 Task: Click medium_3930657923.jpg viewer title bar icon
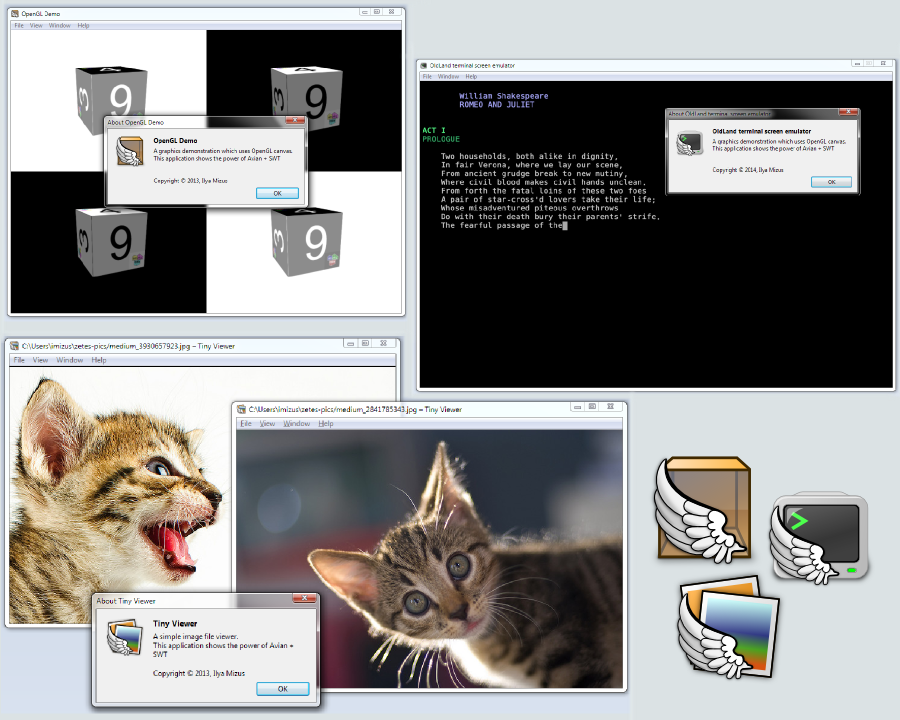pyautogui.click(x=15, y=346)
